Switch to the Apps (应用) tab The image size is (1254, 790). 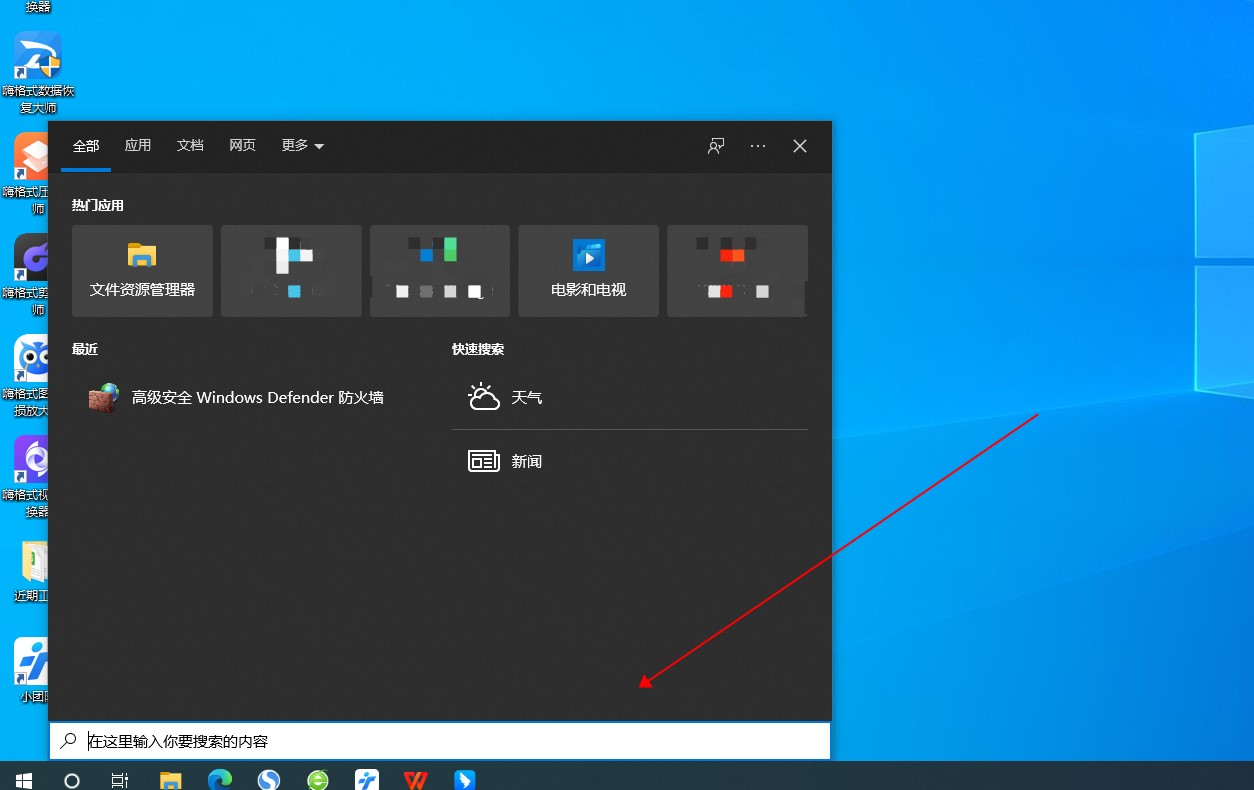coord(138,146)
